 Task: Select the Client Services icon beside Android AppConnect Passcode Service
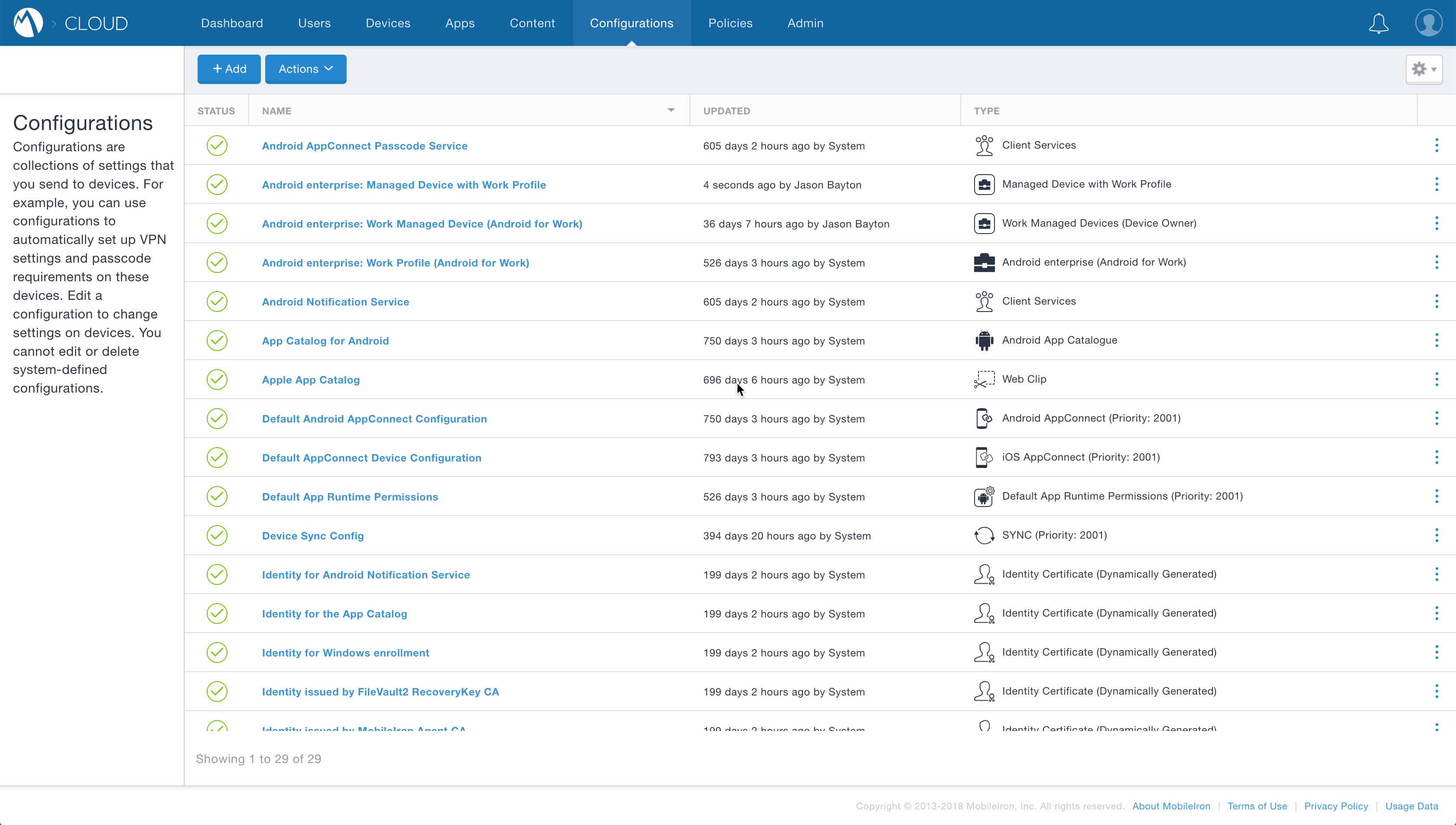[x=984, y=145]
